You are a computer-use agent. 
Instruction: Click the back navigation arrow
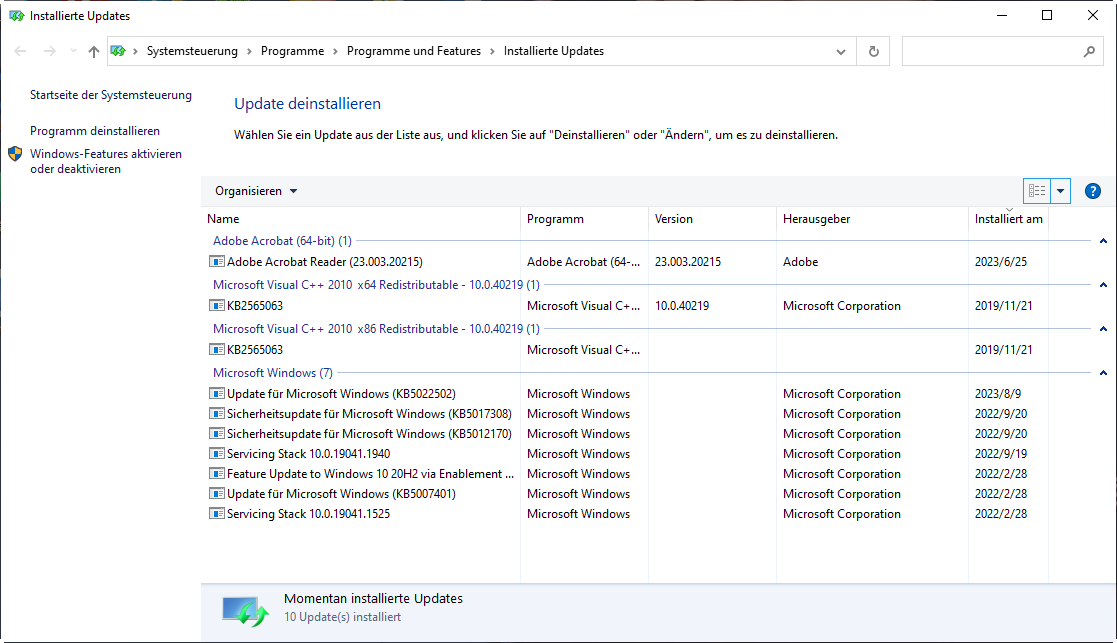pos(20,51)
